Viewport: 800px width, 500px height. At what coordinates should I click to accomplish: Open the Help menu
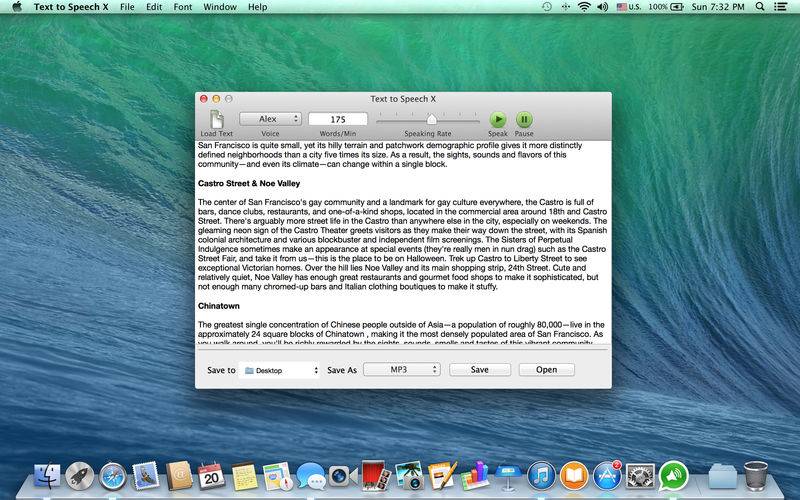pyautogui.click(x=258, y=7)
